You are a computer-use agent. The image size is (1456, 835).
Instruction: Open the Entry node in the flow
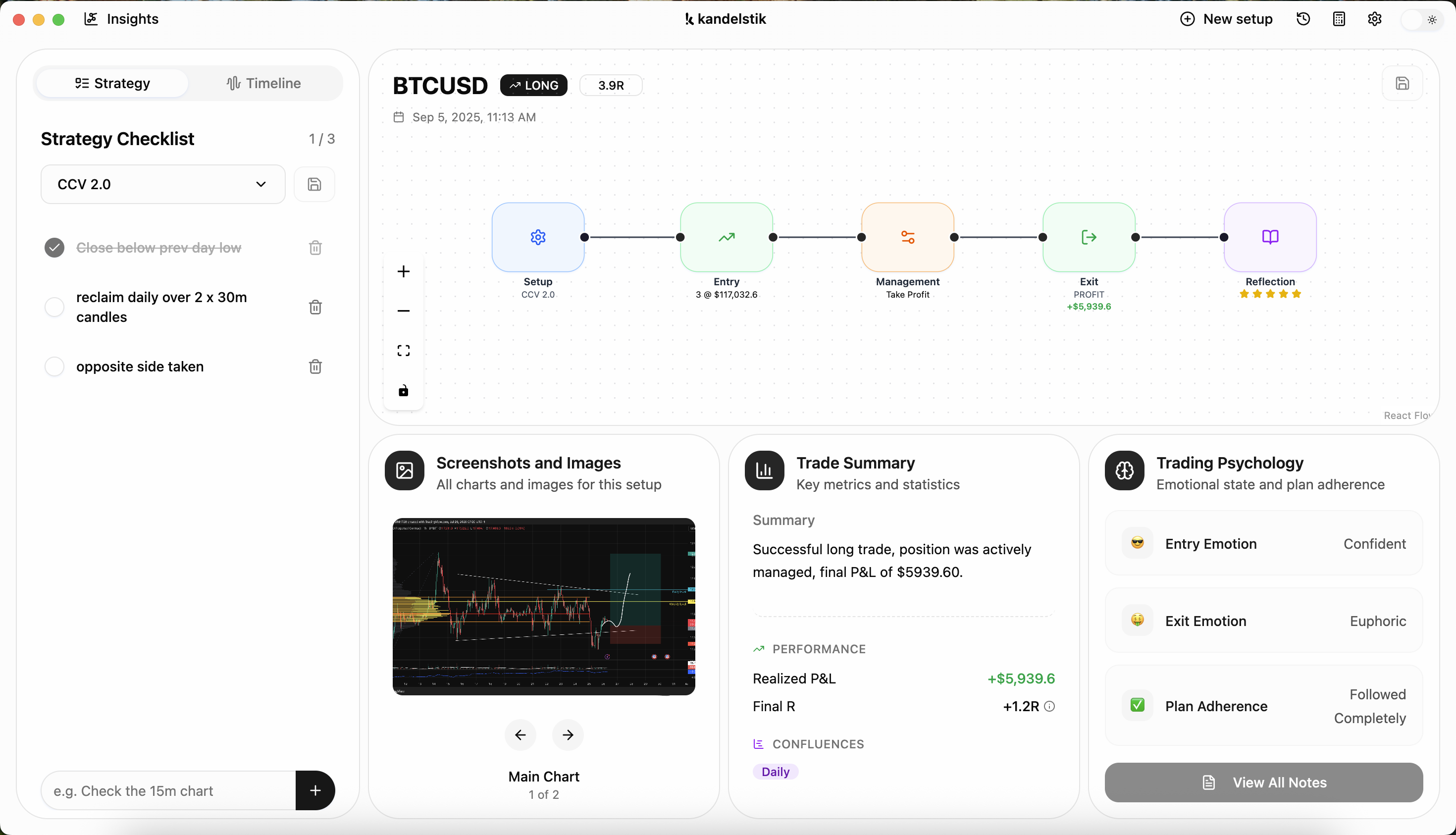click(x=727, y=237)
